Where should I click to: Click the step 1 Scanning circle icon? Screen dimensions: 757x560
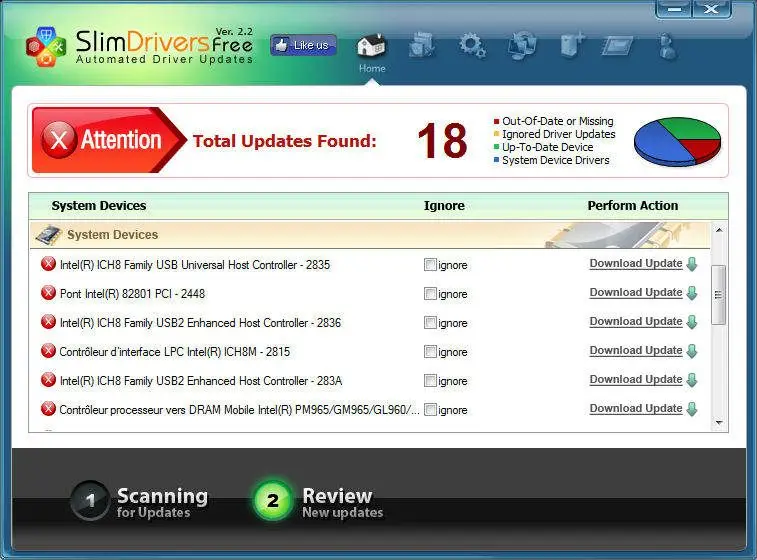[x=90, y=501]
